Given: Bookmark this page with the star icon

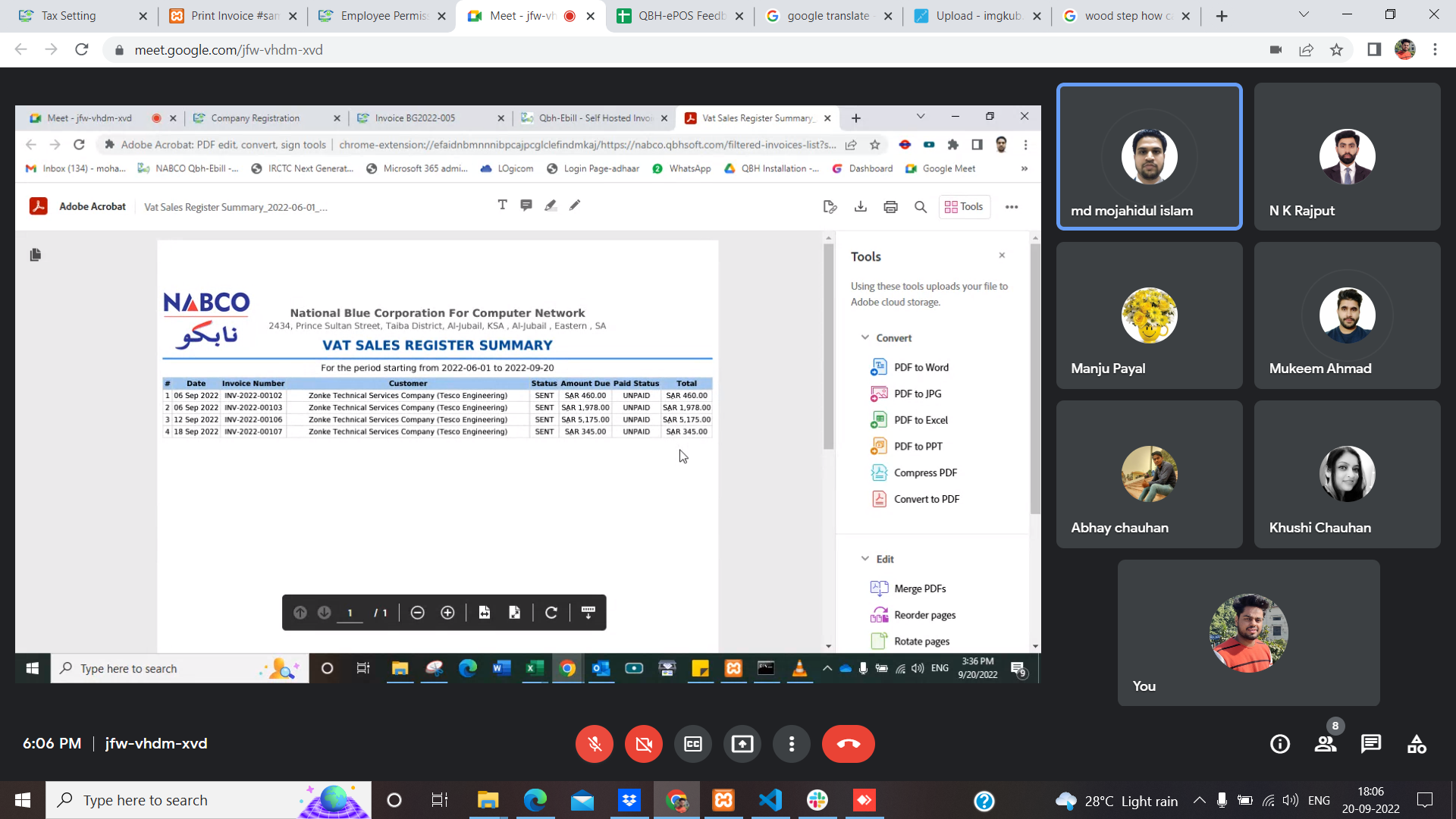Looking at the screenshot, I should point(1336,49).
